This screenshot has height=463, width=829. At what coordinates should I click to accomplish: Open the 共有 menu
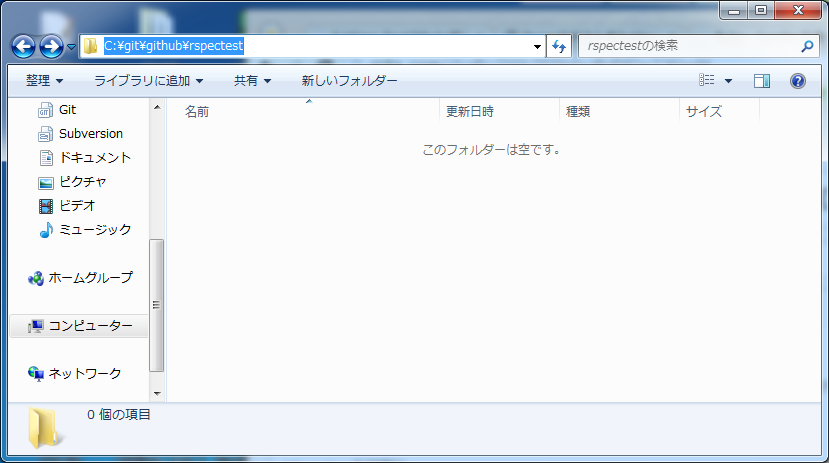[x=253, y=81]
